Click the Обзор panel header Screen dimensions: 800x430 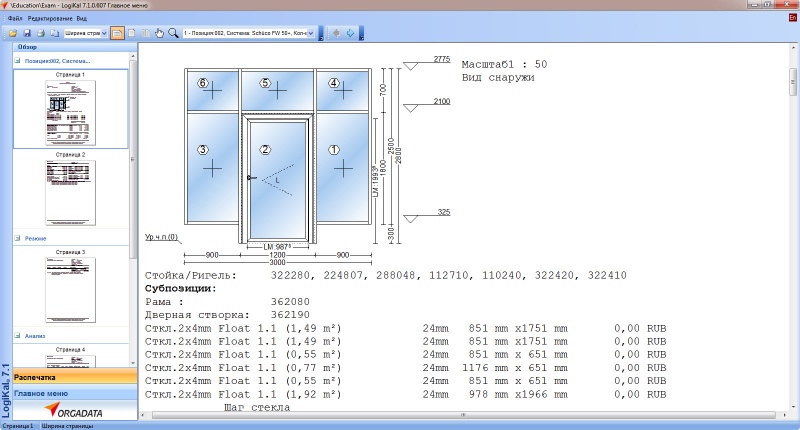[x=75, y=47]
